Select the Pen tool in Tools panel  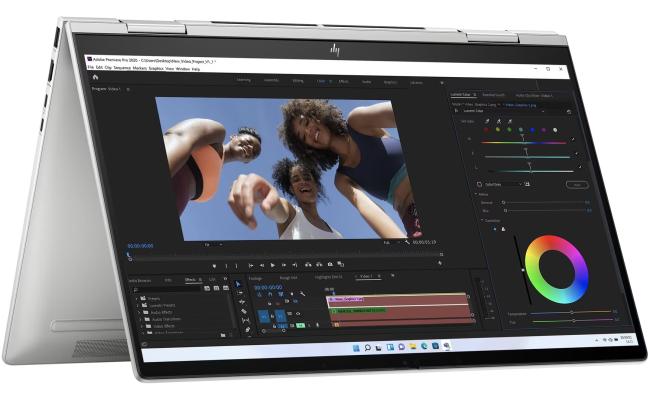pyautogui.click(x=247, y=330)
